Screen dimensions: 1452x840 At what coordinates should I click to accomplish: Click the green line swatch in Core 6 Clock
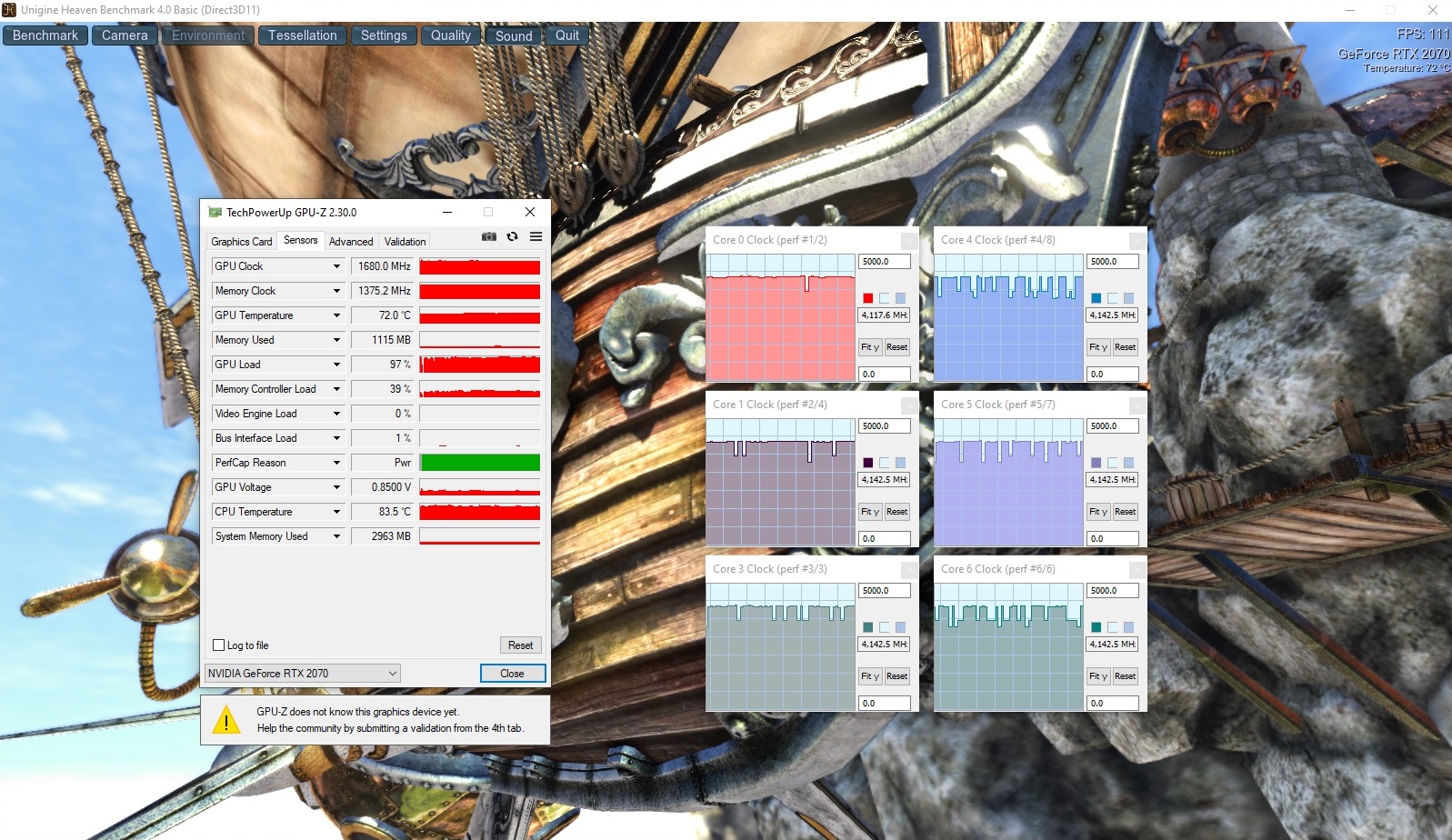(1097, 627)
